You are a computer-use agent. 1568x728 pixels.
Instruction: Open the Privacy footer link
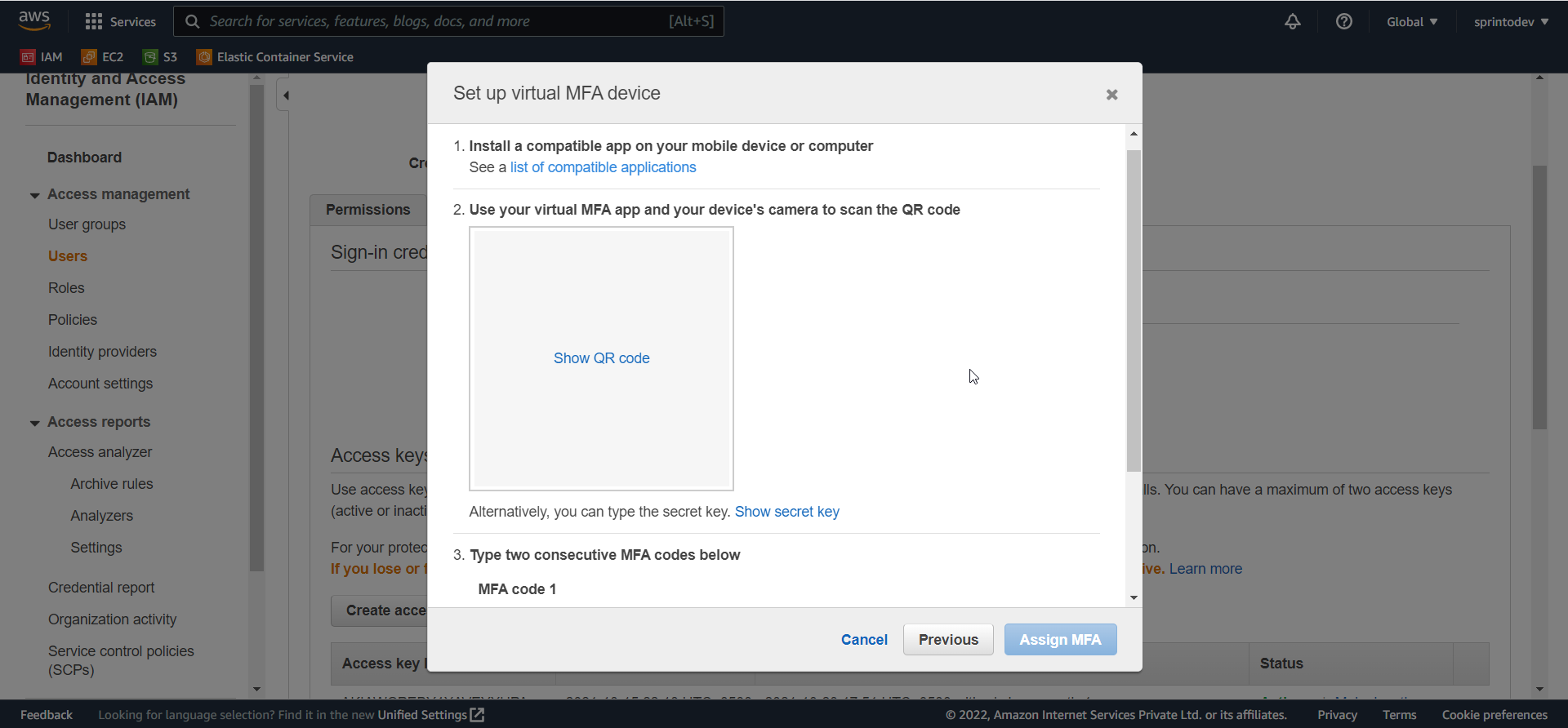(x=1337, y=715)
